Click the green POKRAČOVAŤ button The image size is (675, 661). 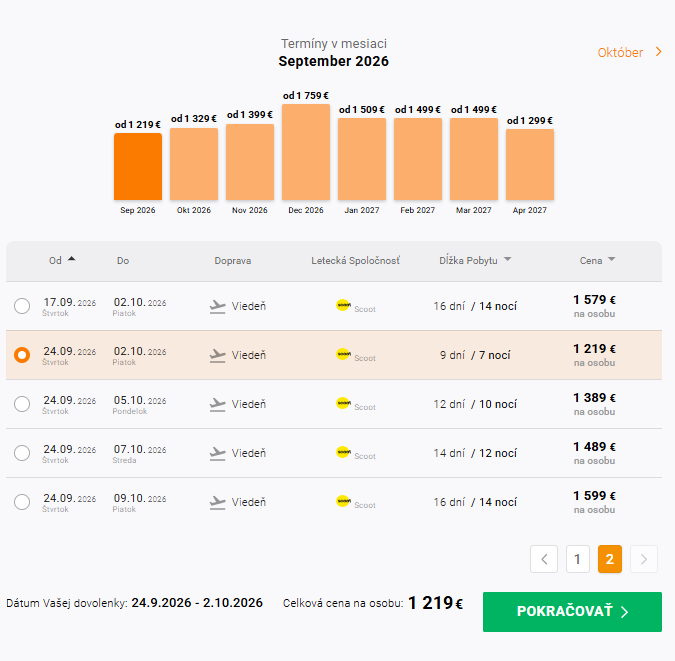click(x=572, y=612)
